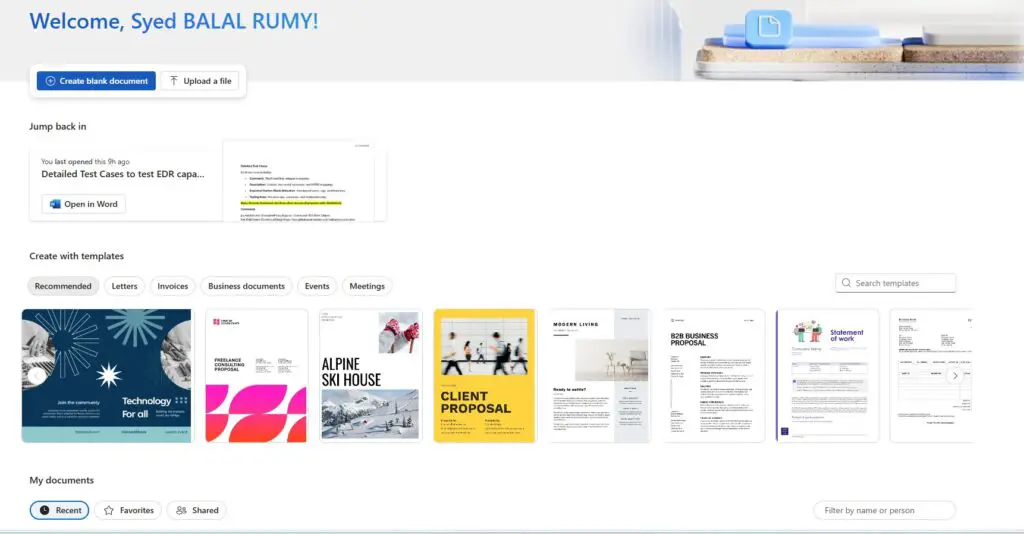Choose the yellow Client Proposal template
Image resolution: width=1024 pixels, height=534 pixels.
[484, 375]
